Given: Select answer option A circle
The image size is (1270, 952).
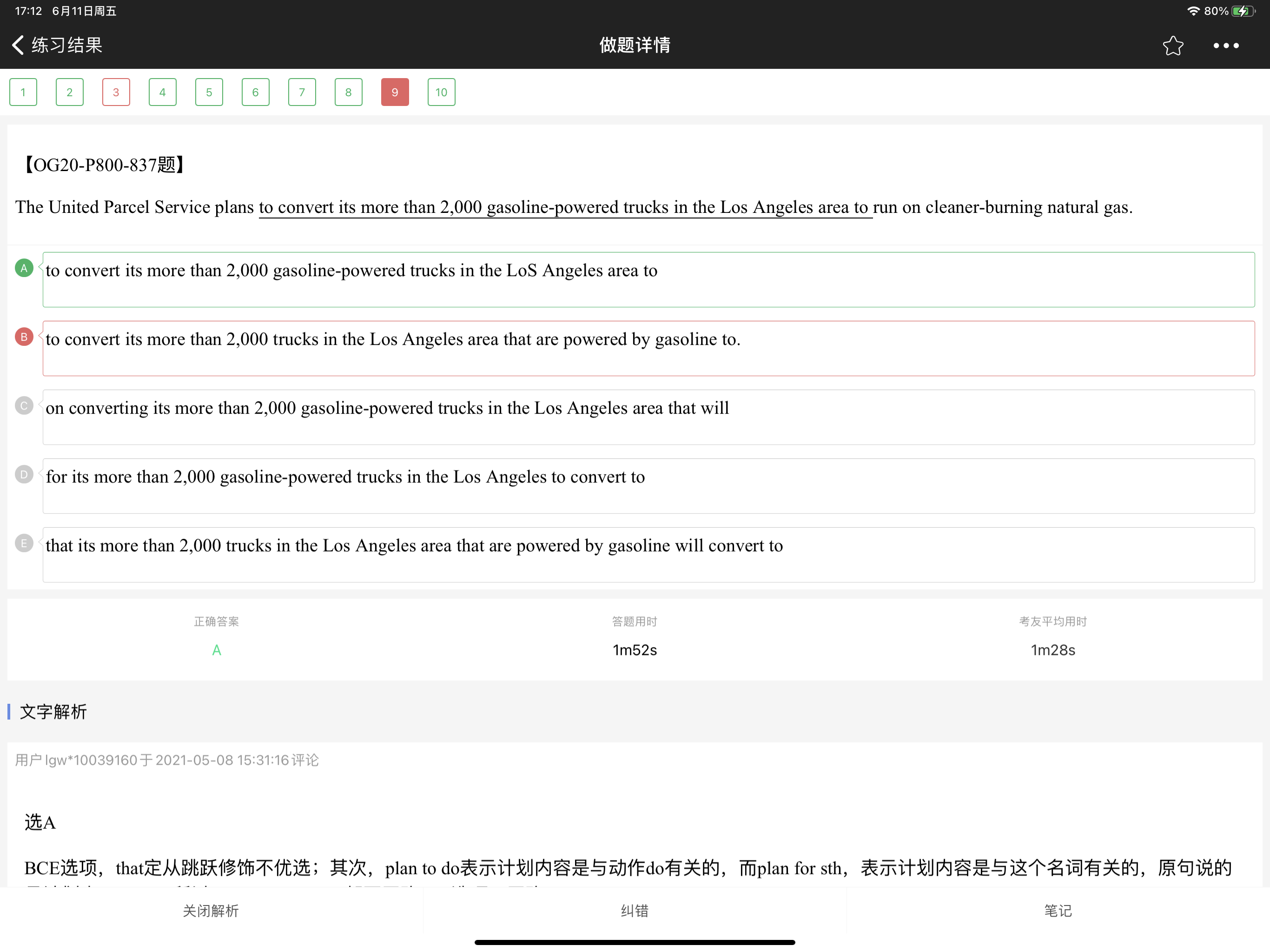Looking at the screenshot, I should click(x=24, y=268).
